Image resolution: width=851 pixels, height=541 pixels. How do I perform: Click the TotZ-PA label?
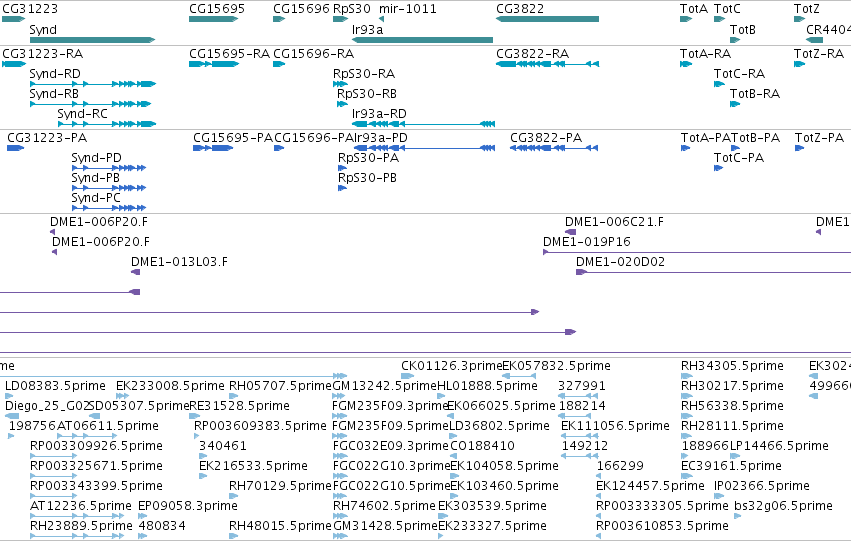pyautogui.click(x=819, y=138)
